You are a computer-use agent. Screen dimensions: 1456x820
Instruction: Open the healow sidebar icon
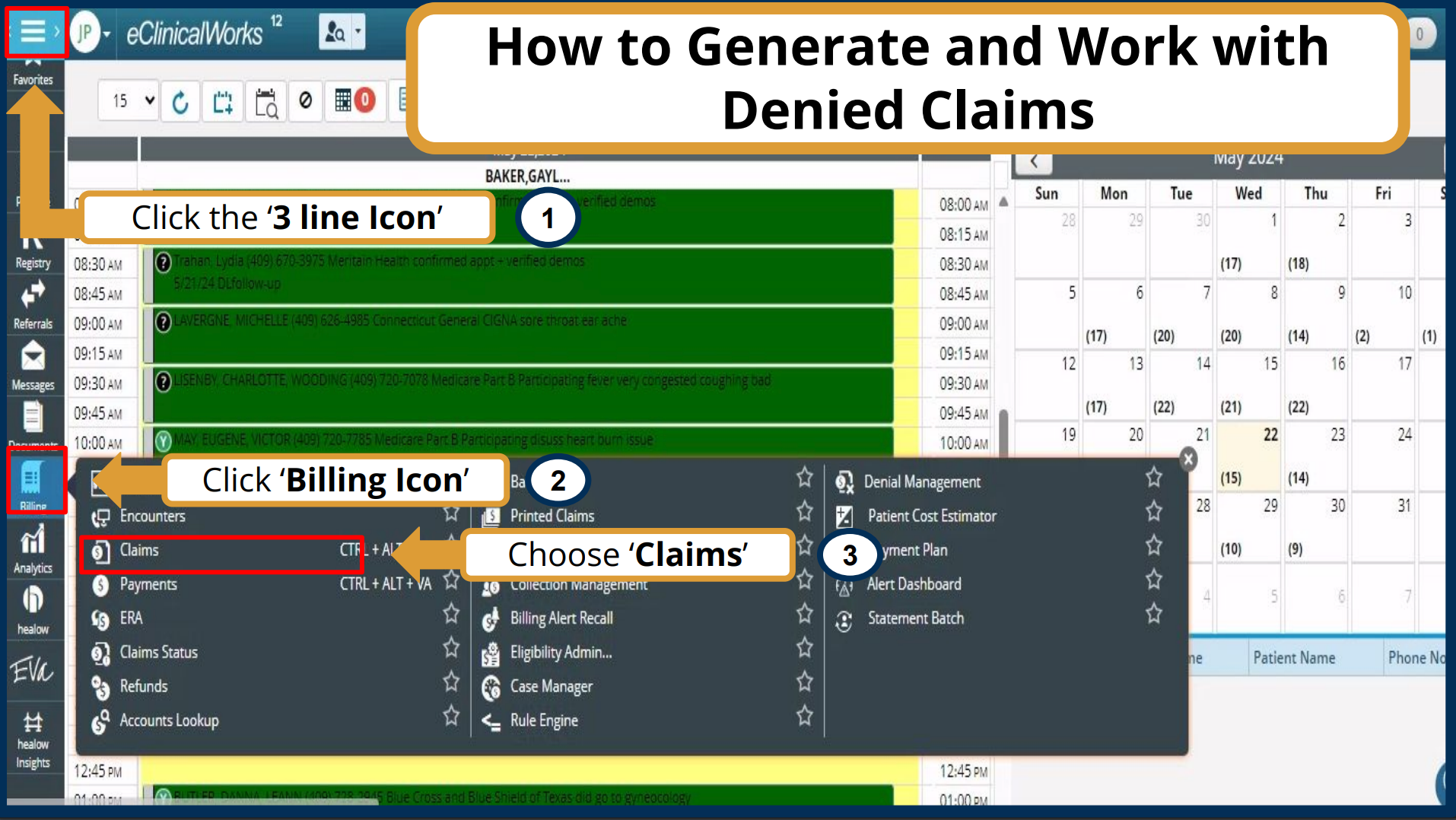33,611
